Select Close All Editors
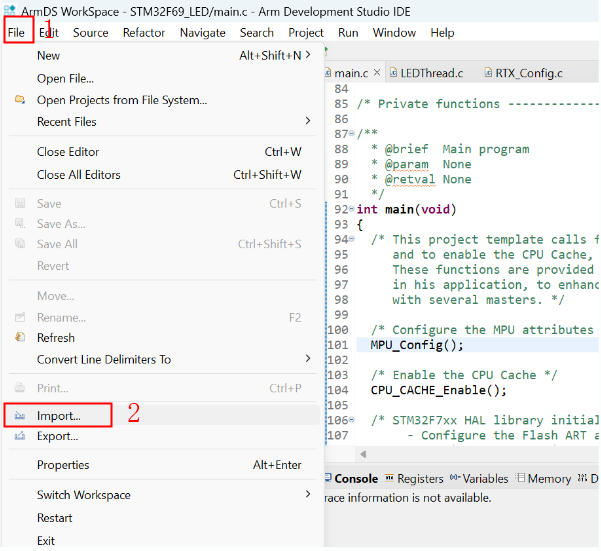This screenshot has height=551, width=601. pos(79,175)
